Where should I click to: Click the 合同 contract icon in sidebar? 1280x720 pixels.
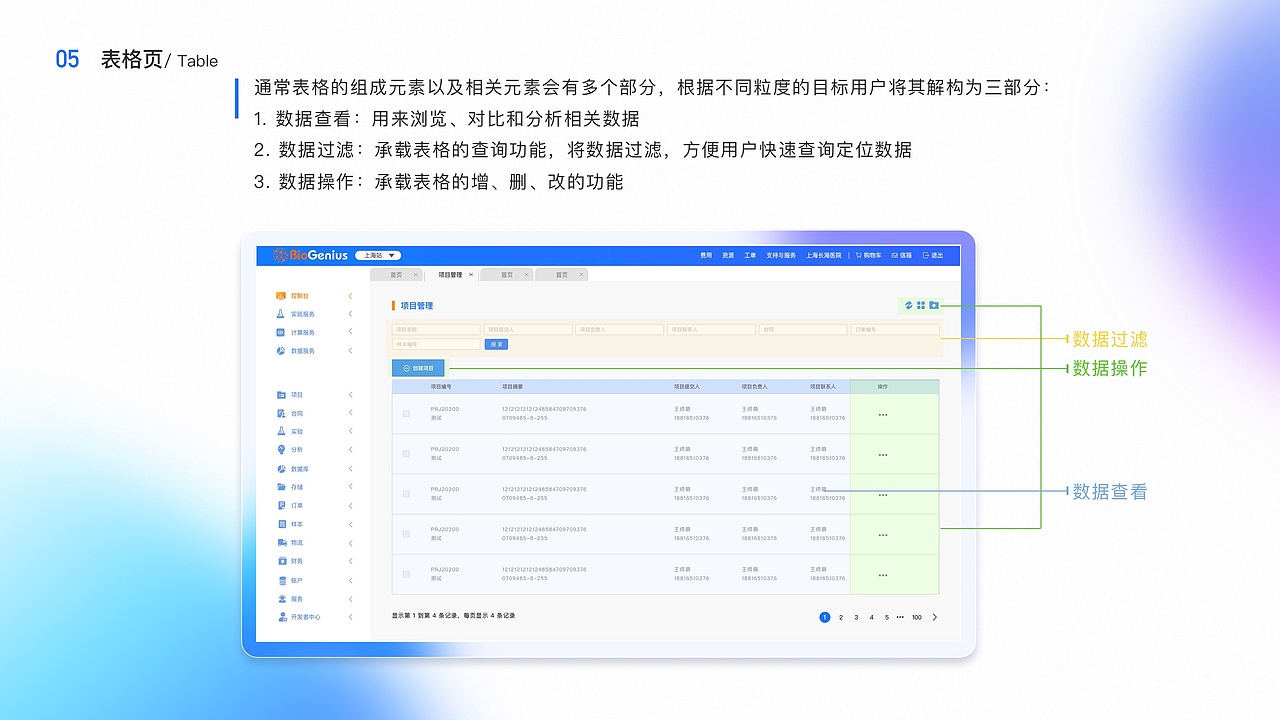click(282, 413)
